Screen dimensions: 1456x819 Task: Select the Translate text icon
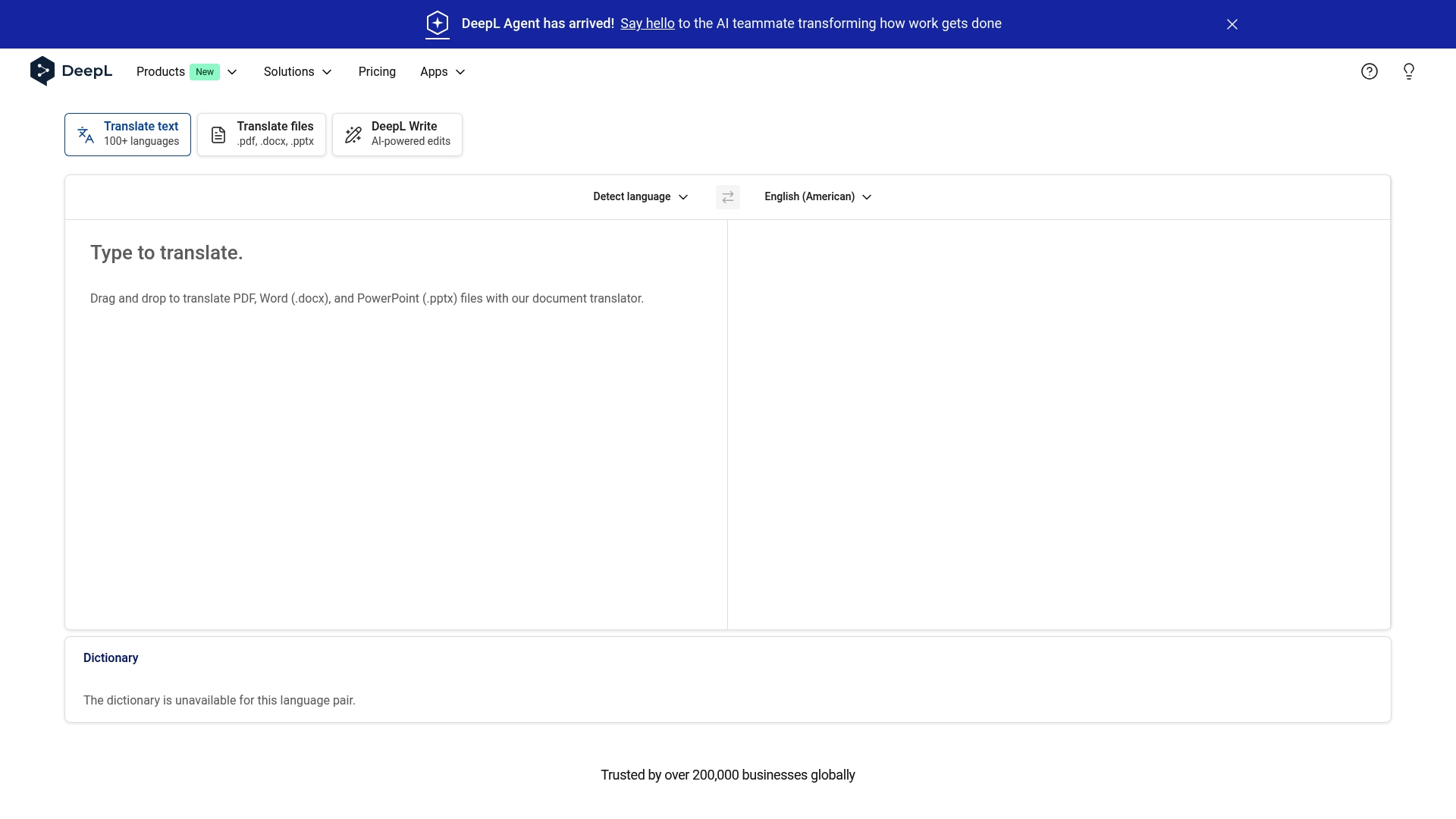(86, 134)
